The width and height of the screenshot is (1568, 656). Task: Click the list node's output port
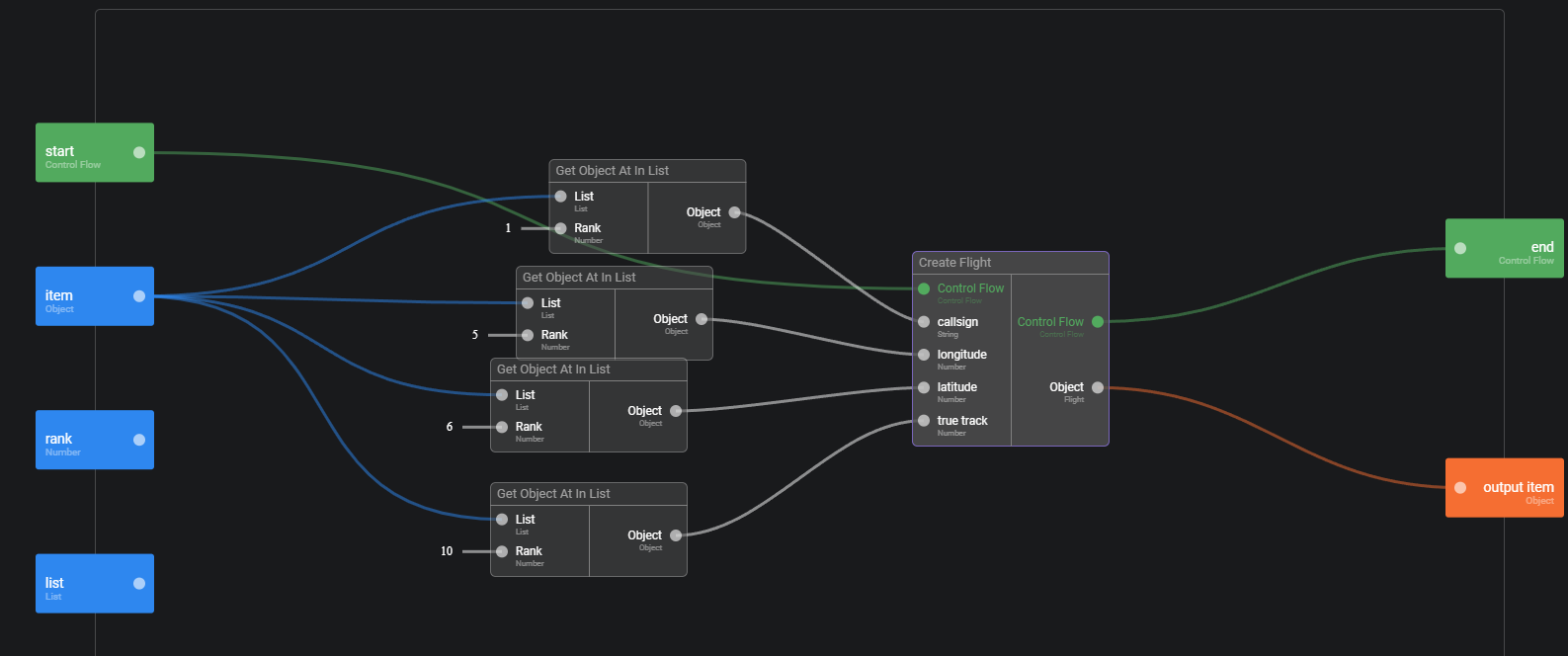point(139,584)
